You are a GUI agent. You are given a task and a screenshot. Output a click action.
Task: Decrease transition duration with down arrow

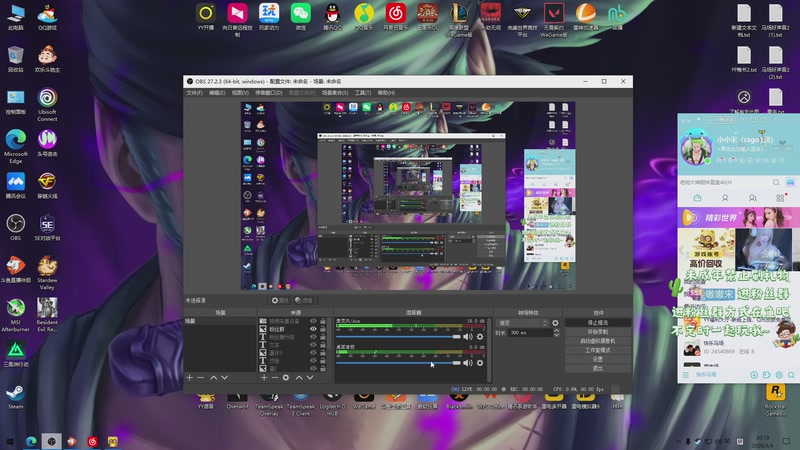pyautogui.click(x=556, y=335)
